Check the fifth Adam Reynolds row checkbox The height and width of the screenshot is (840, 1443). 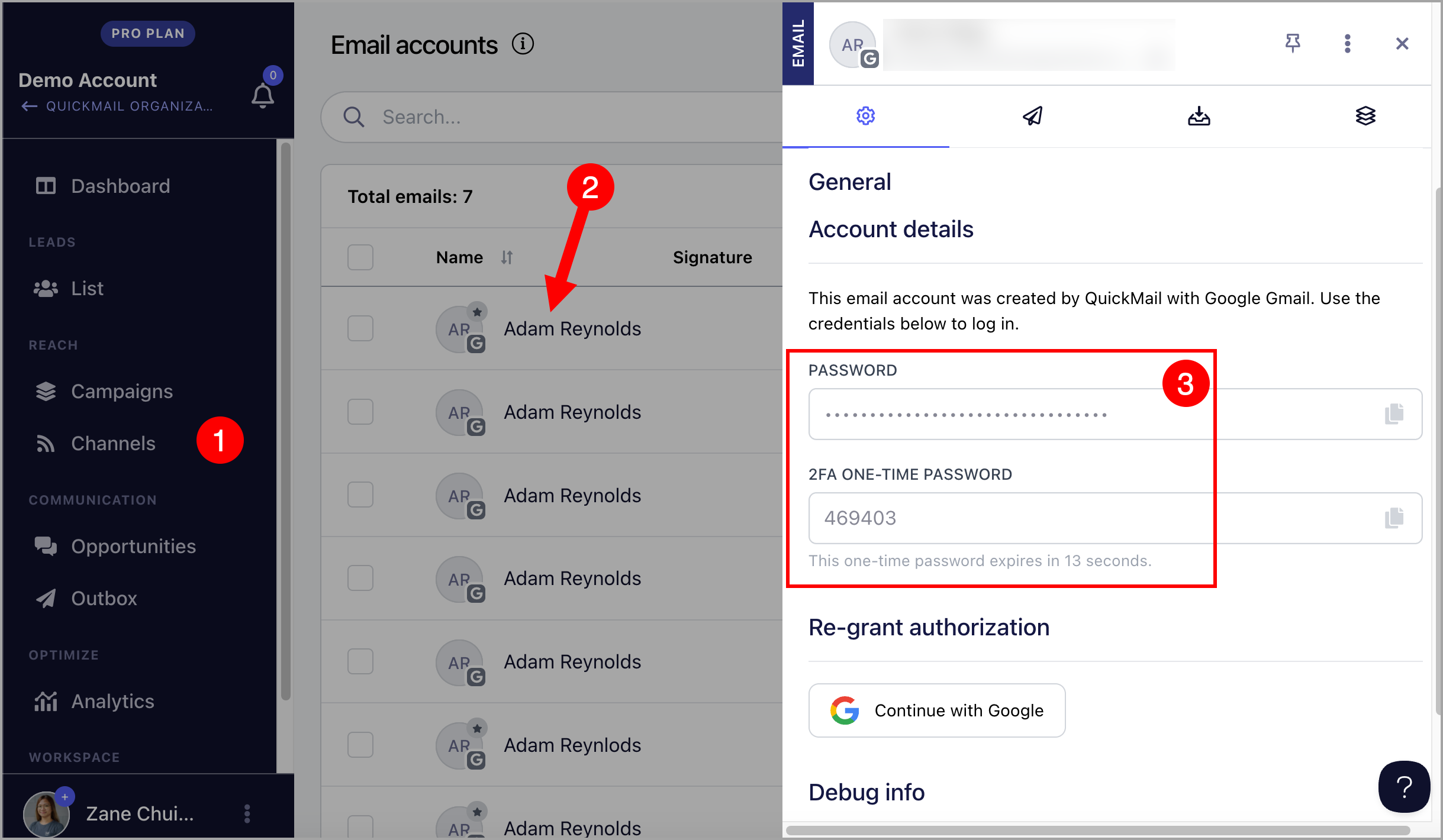(x=360, y=661)
